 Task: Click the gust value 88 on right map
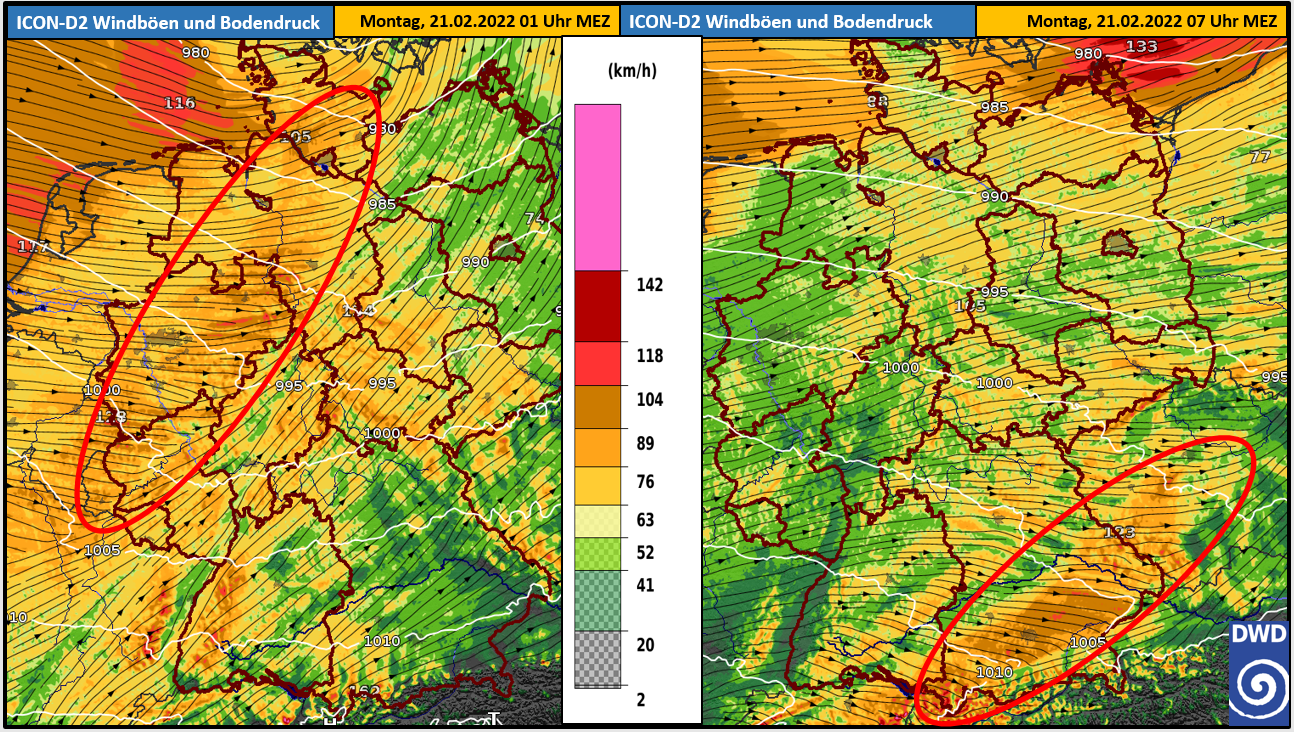(877, 101)
